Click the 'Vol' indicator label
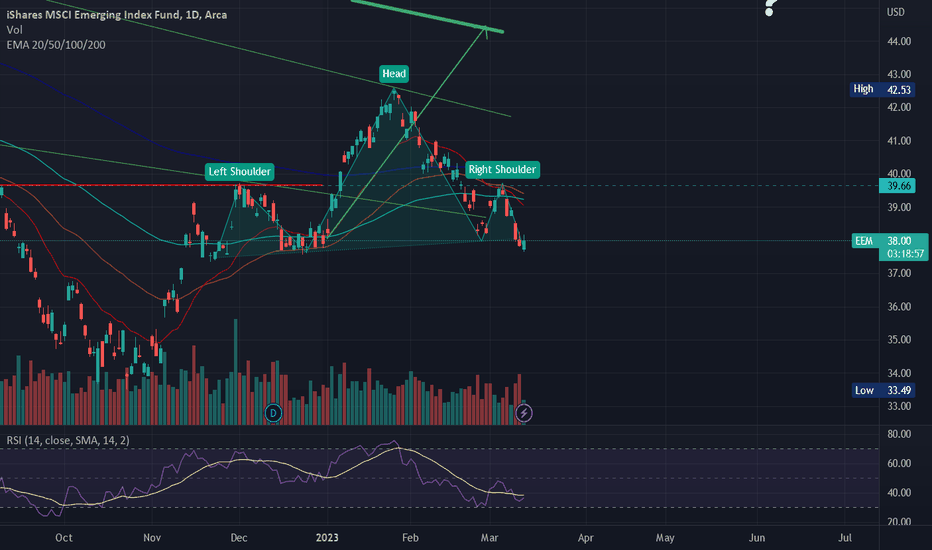Image resolution: width=932 pixels, height=550 pixels. click(x=14, y=30)
